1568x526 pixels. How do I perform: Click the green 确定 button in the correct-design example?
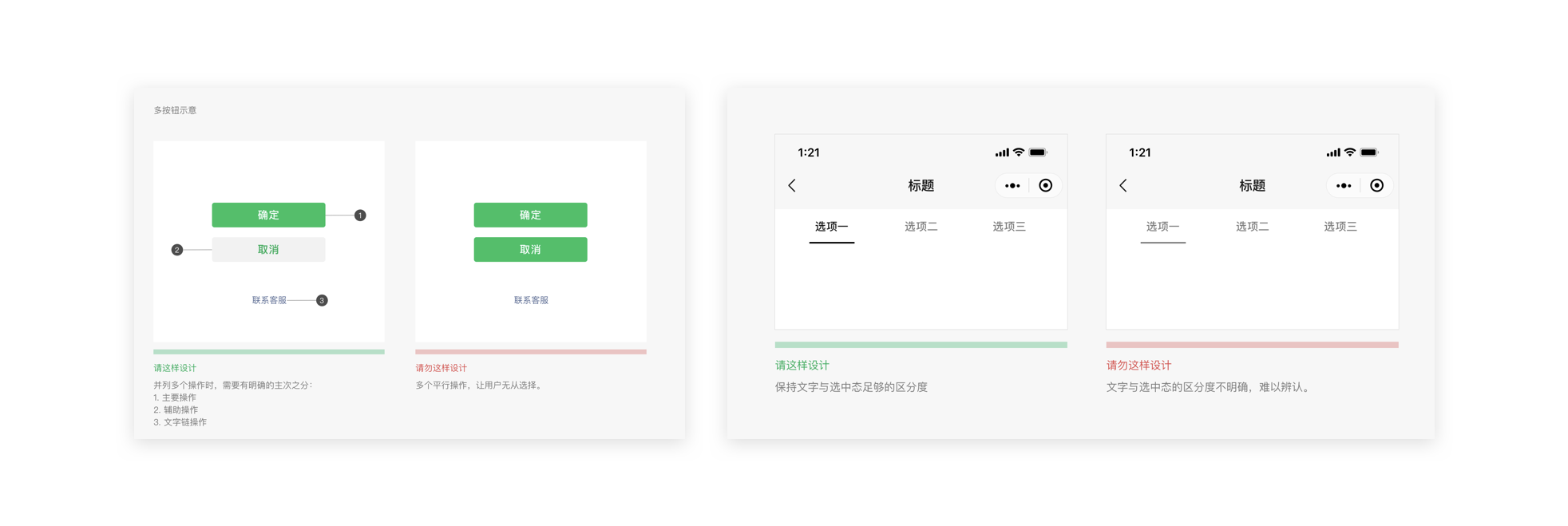pos(268,215)
